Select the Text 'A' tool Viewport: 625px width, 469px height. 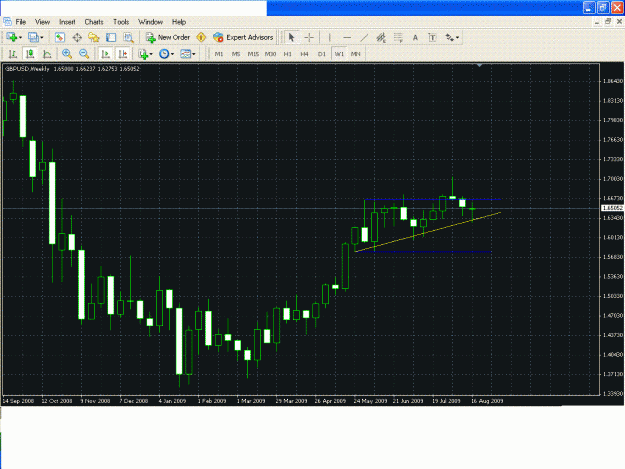click(x=415, y=37)
